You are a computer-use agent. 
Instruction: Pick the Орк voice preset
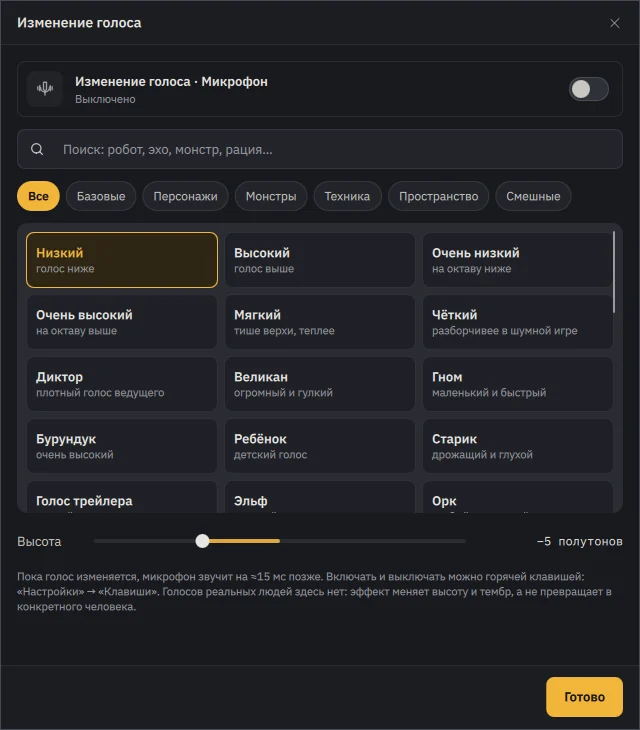(x=517, y=497)
